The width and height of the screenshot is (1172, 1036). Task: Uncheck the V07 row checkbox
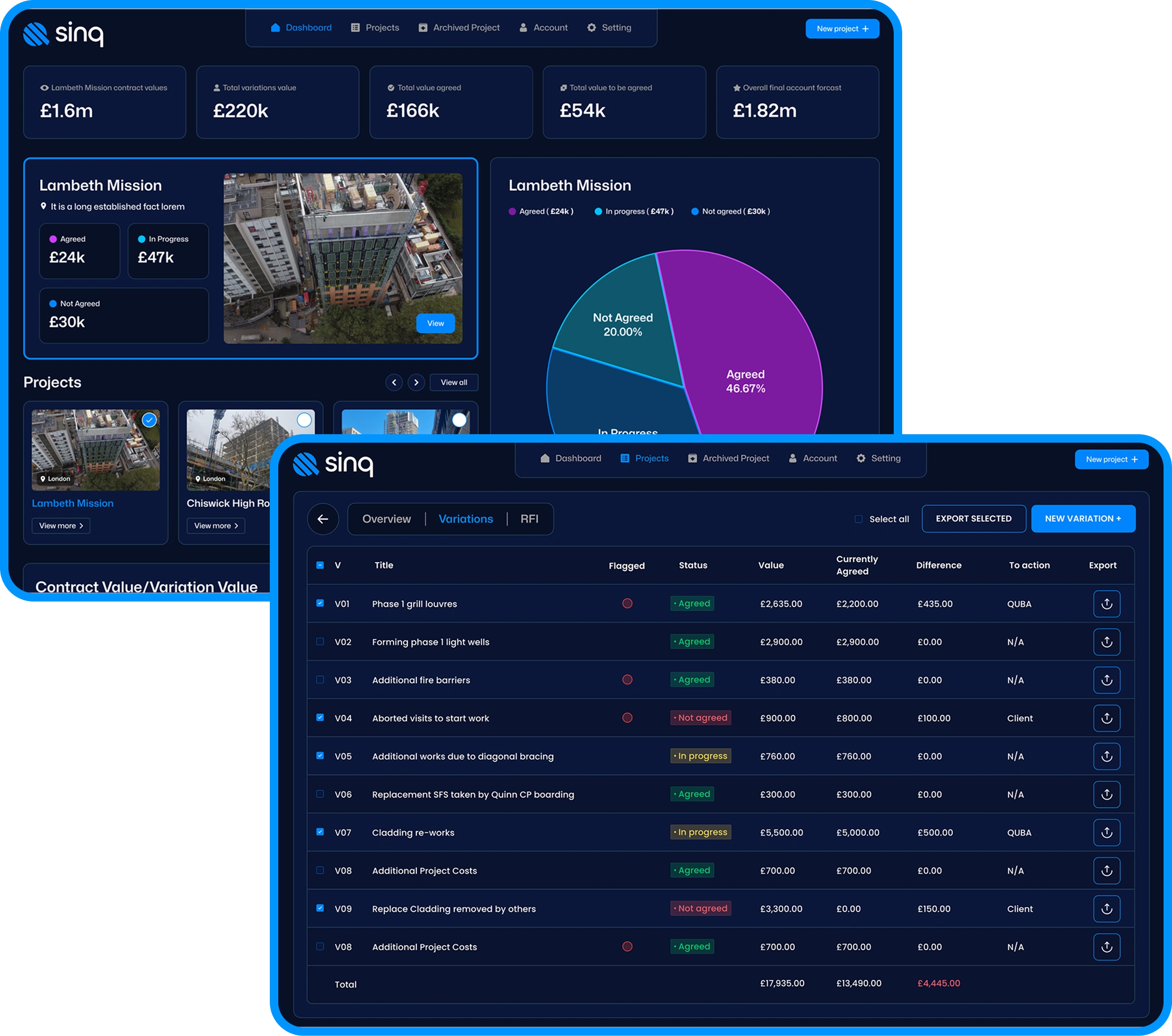320,832
